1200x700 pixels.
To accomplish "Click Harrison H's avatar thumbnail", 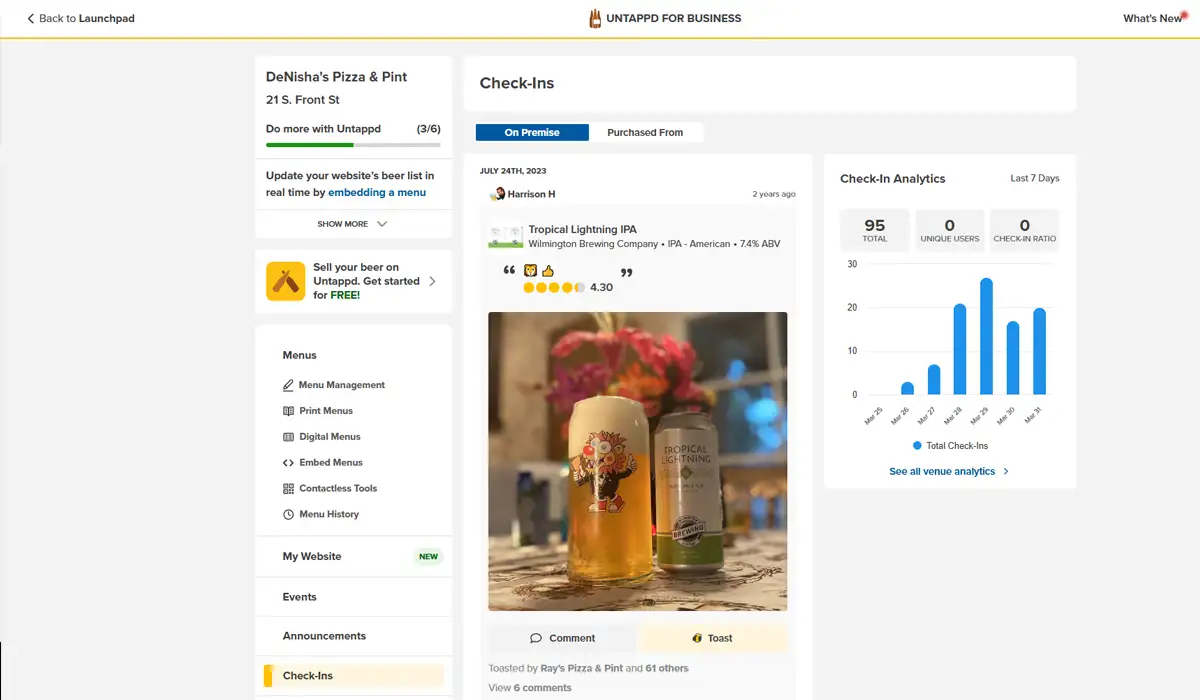I will tap(497, 193).
